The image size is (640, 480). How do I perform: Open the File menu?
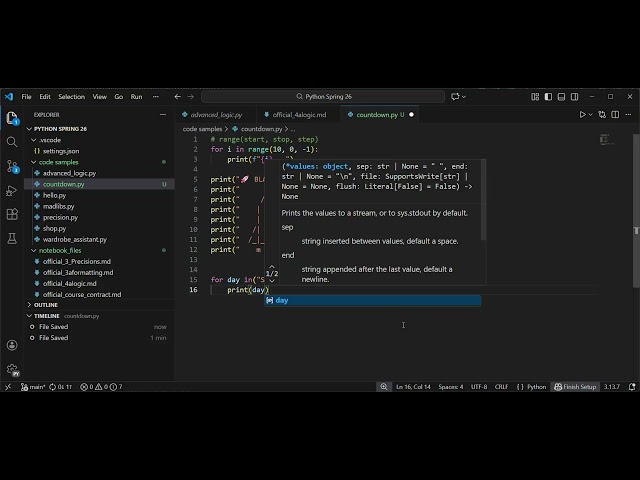(27, 97)
